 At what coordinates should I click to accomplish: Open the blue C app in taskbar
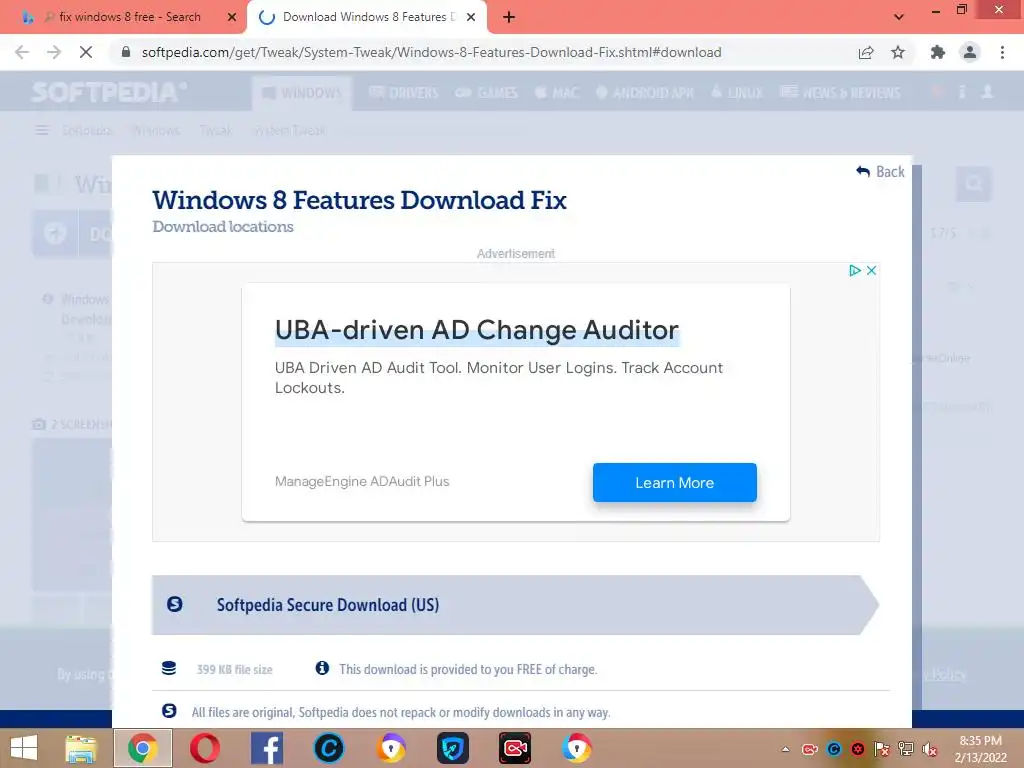(x=328, y=748)
